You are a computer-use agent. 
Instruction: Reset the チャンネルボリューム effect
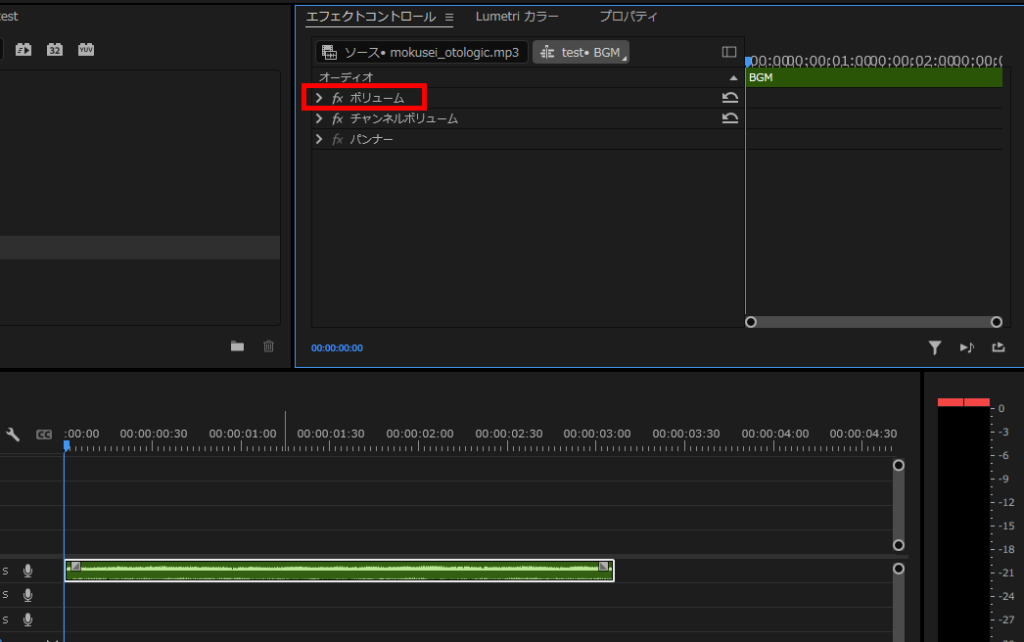730,118
